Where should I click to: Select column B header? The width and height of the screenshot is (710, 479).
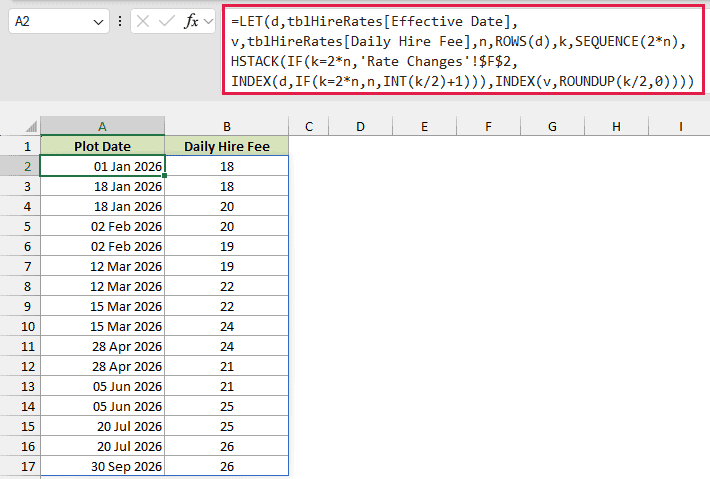pyautogui.click(x=226, y=126)
